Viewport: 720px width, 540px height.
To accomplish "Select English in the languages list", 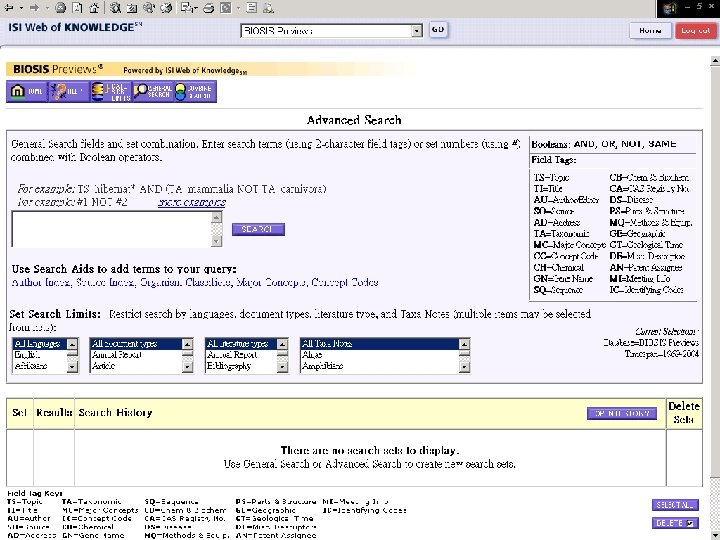I will coord(39,355).
